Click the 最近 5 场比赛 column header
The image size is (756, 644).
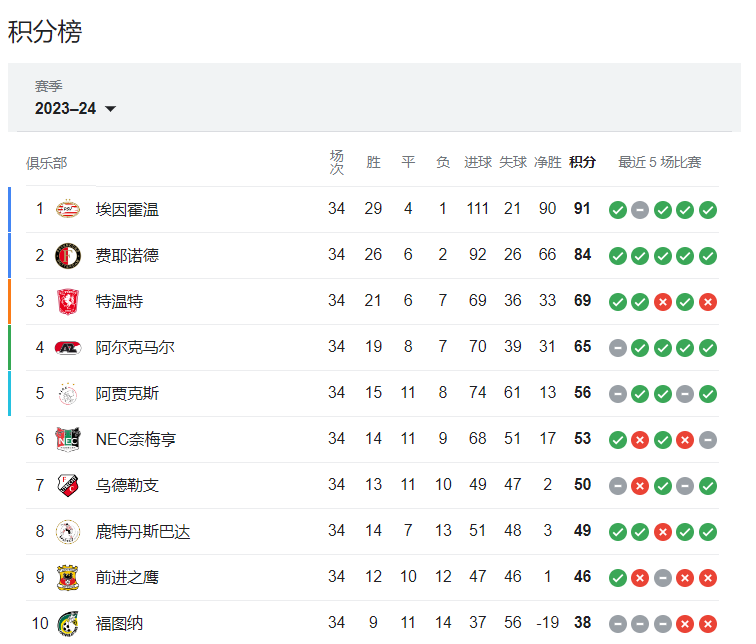pos(660,162)
